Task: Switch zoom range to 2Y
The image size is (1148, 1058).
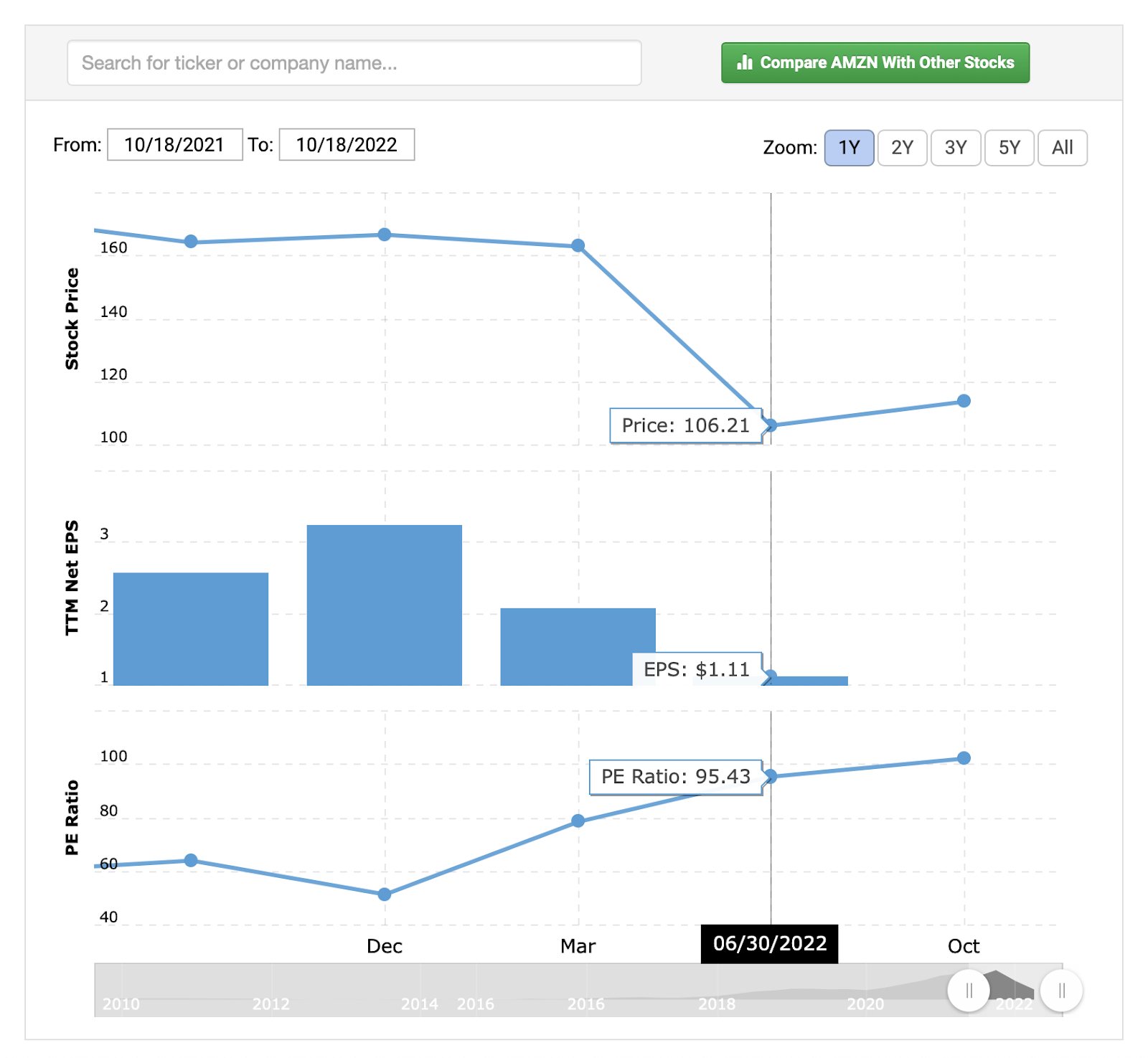Action: (x=902, y=148)
